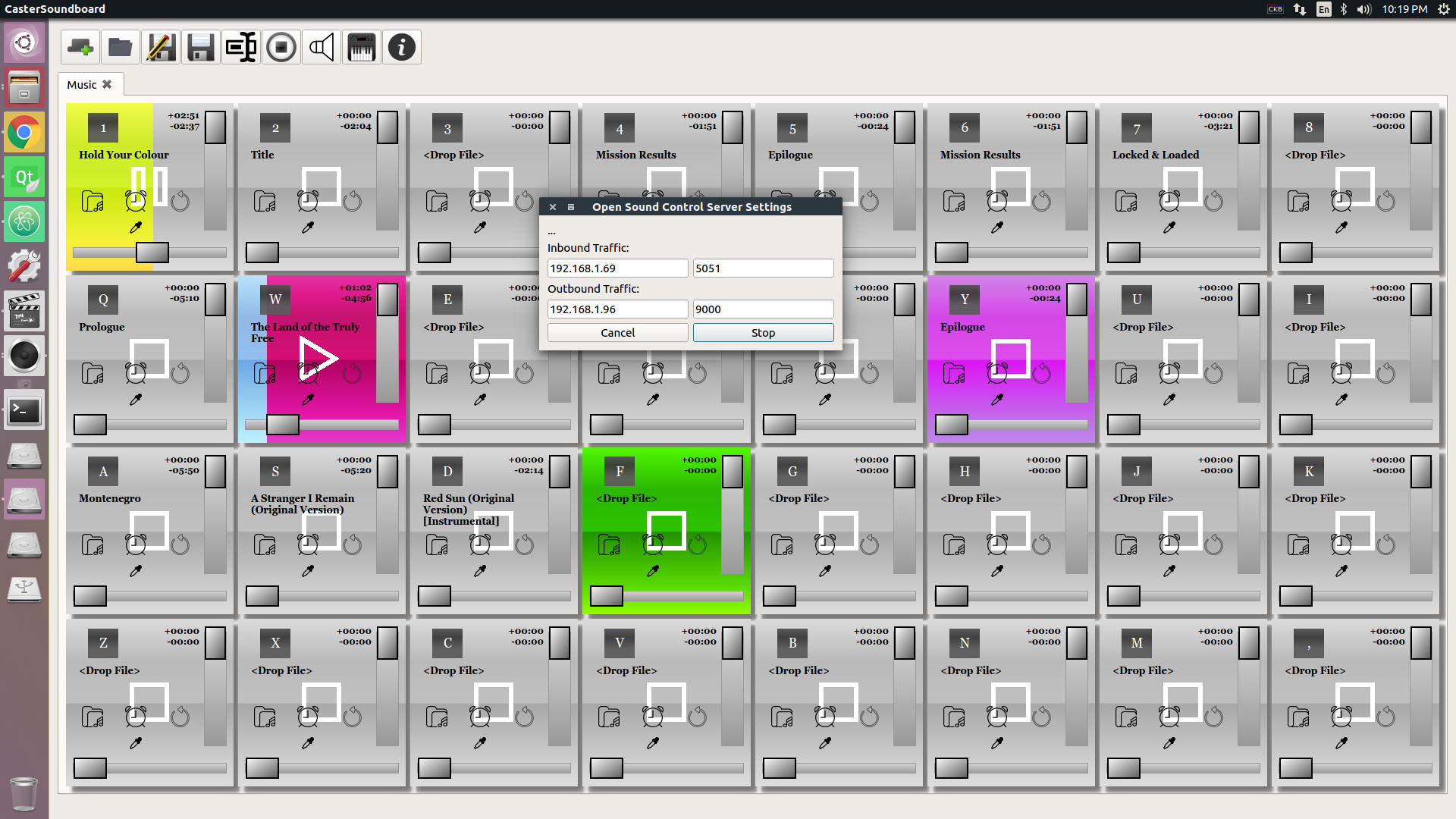Show application info

pyautogui.click(x=402, y=46)
